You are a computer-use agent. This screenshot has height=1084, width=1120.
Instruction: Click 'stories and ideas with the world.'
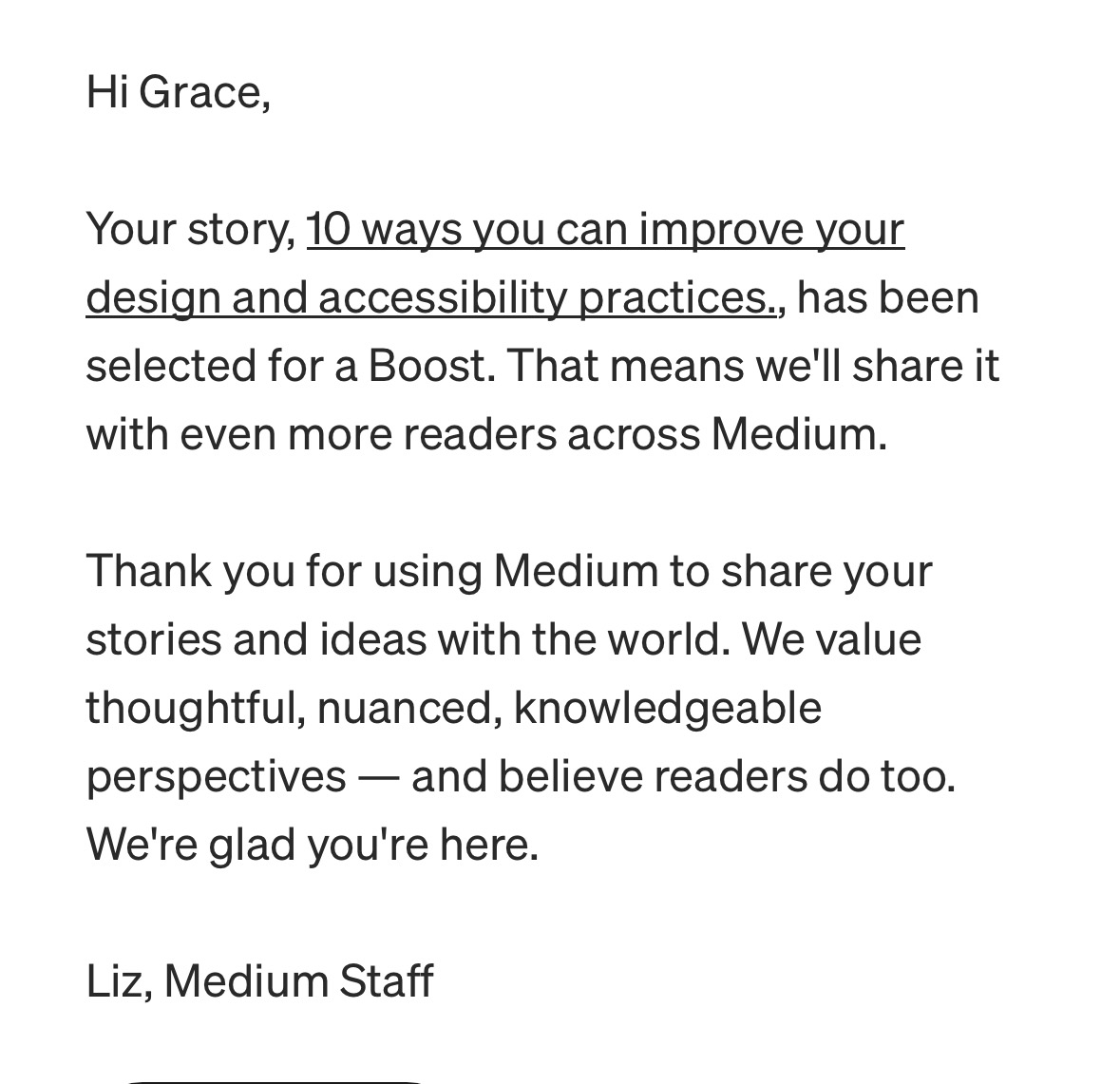click(x=408, y=640)
